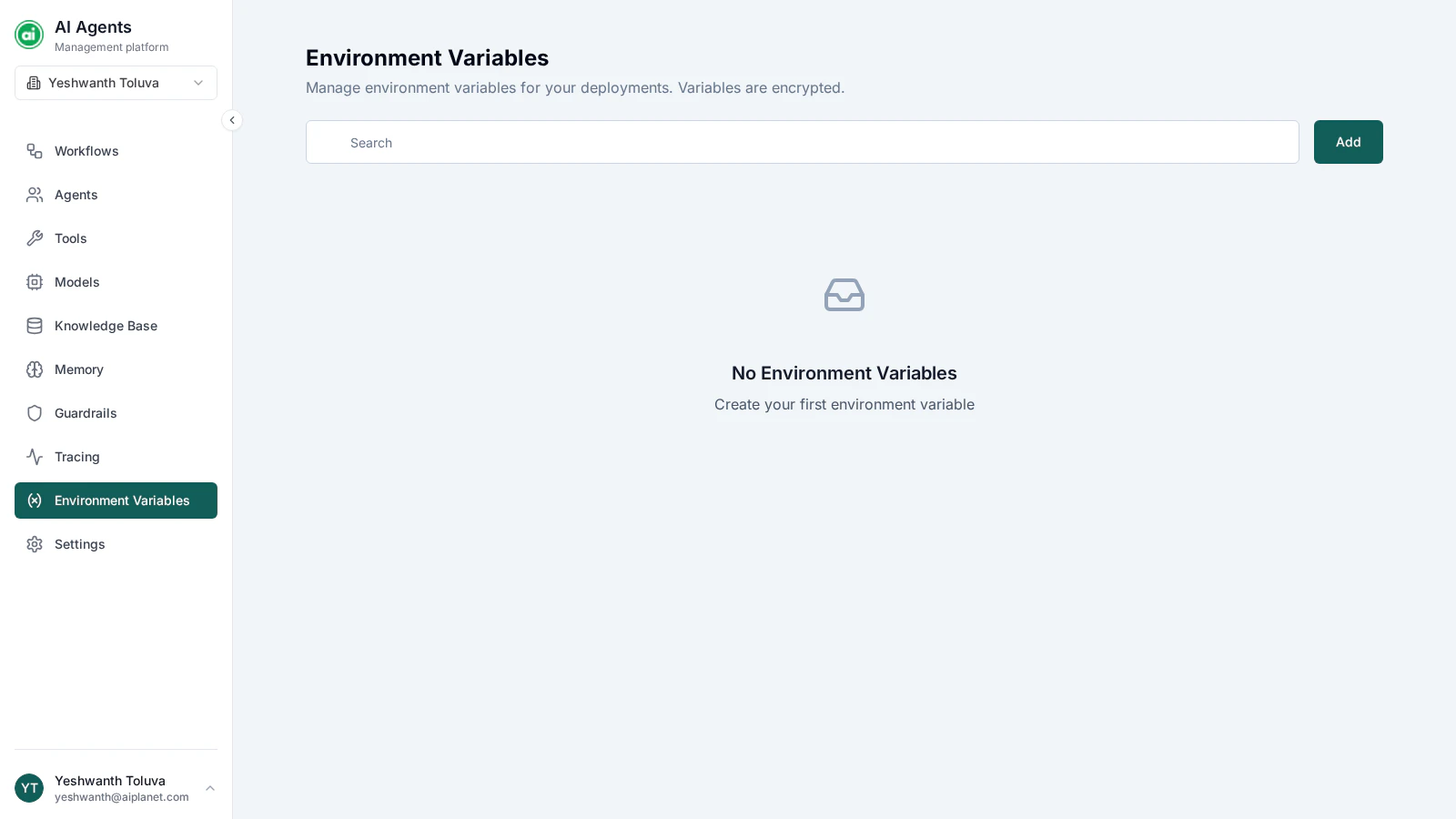Click the building icon in organization selector
This screenshot has height=819, width=1456.
click(34, 83)
